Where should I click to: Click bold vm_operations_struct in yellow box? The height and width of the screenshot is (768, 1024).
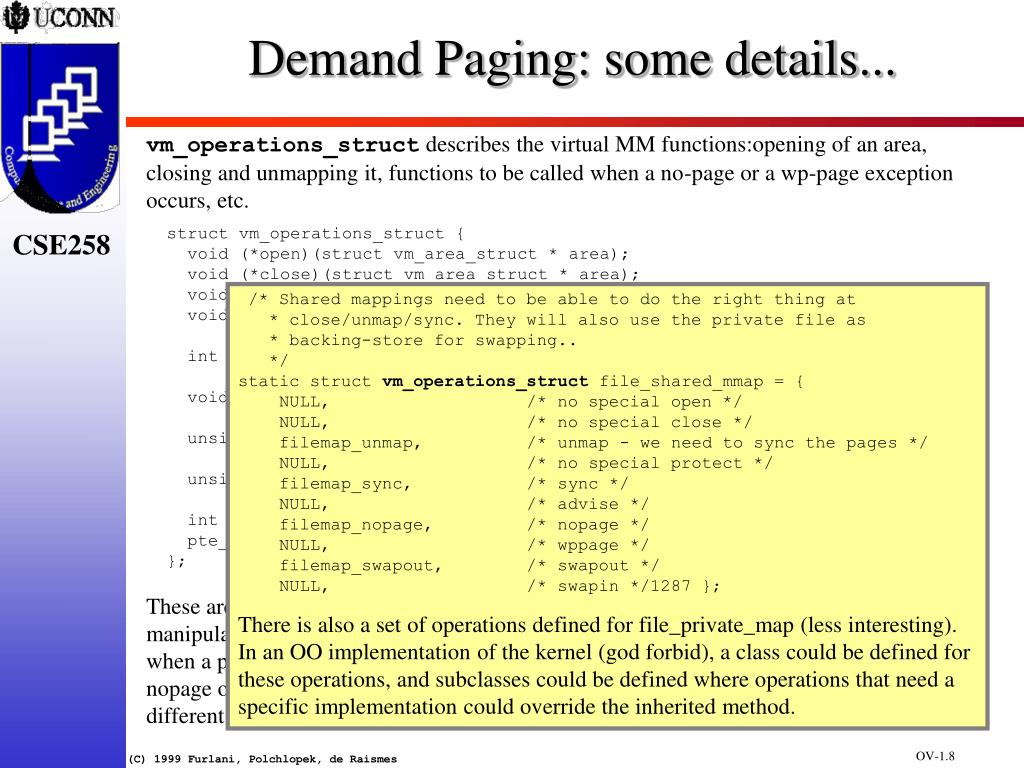click(x=485, y=381)
